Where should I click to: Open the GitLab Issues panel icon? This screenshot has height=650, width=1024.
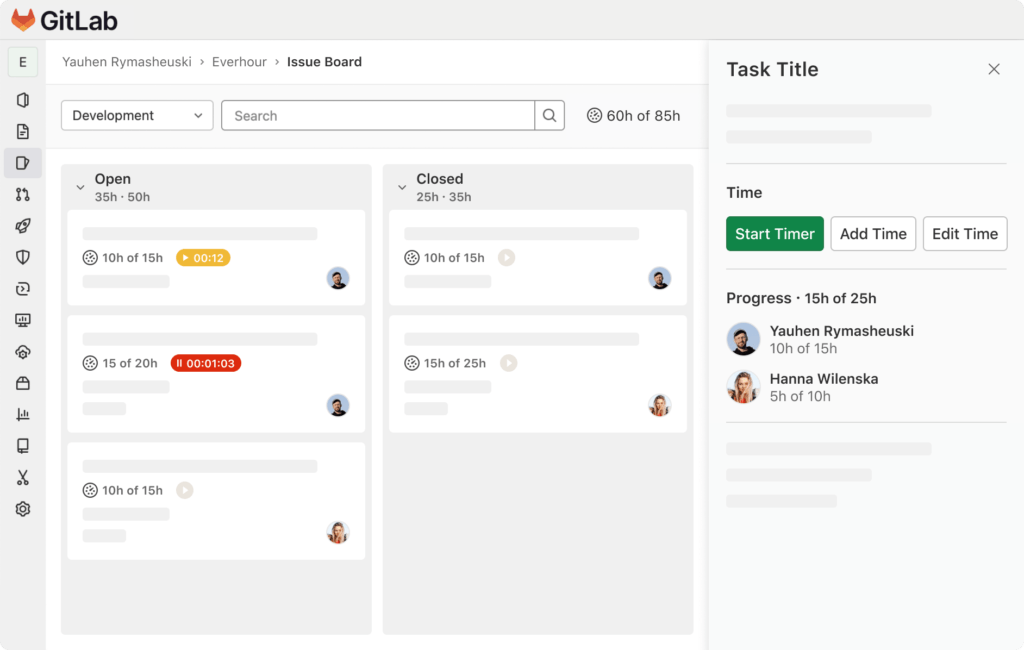(22, 162)
